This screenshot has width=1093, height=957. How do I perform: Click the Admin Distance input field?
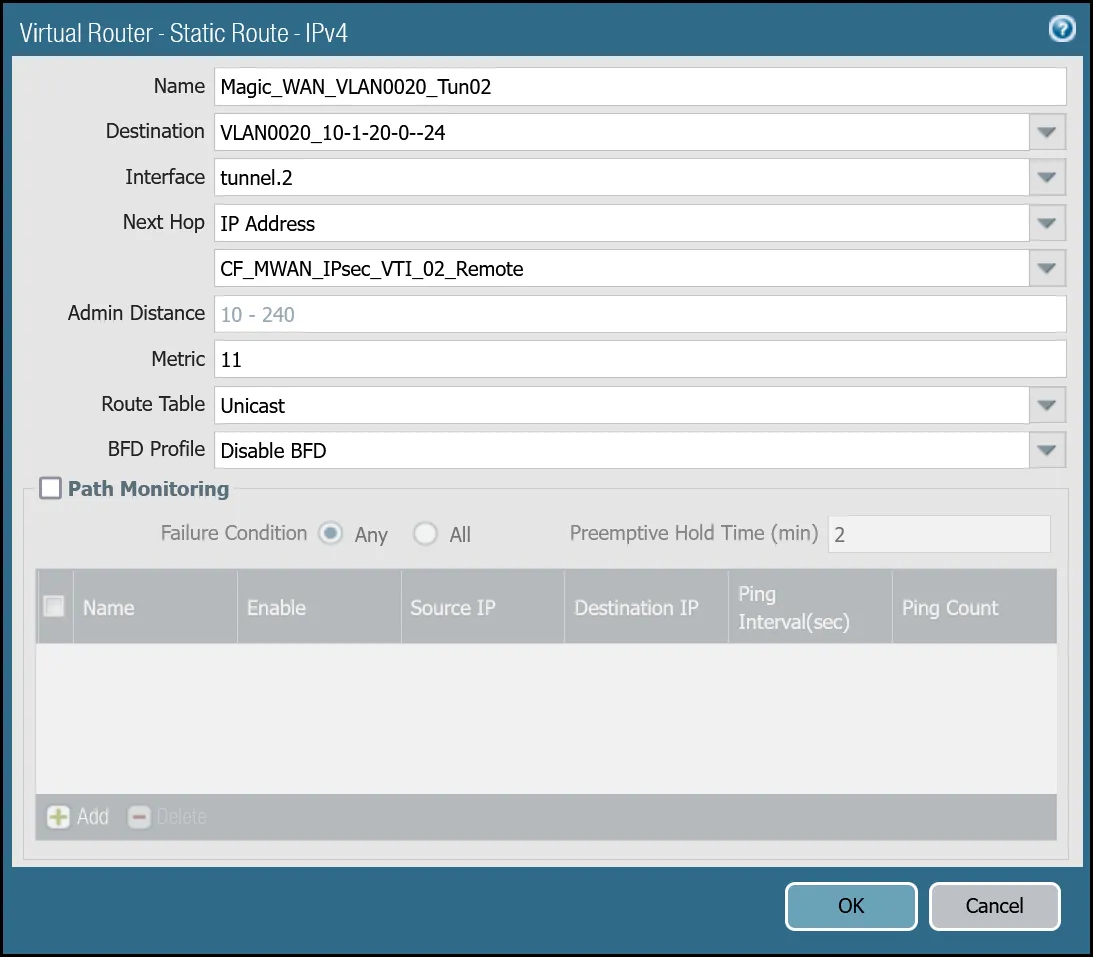pos(640,314)
